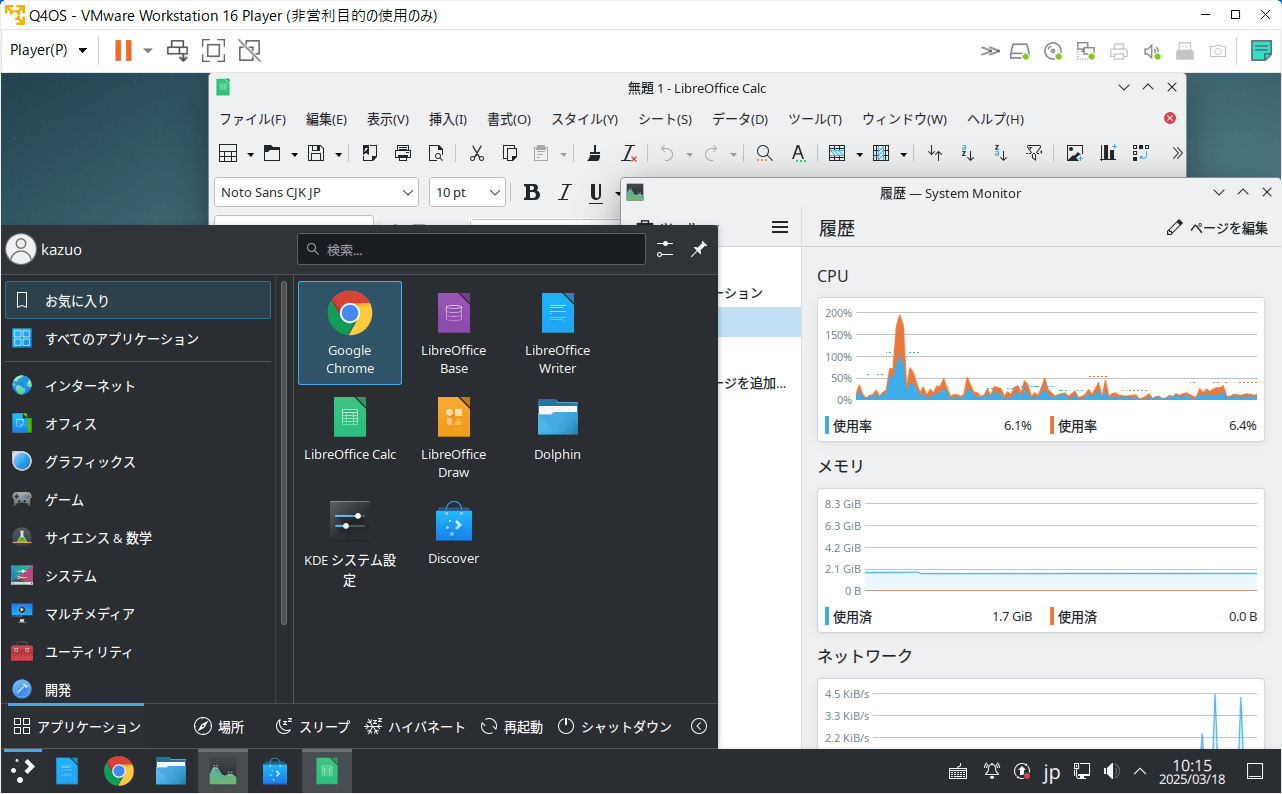Select the オフィス category in launcher
The width and height of the screenshot is (1282, 794).
tap(137, 424)
